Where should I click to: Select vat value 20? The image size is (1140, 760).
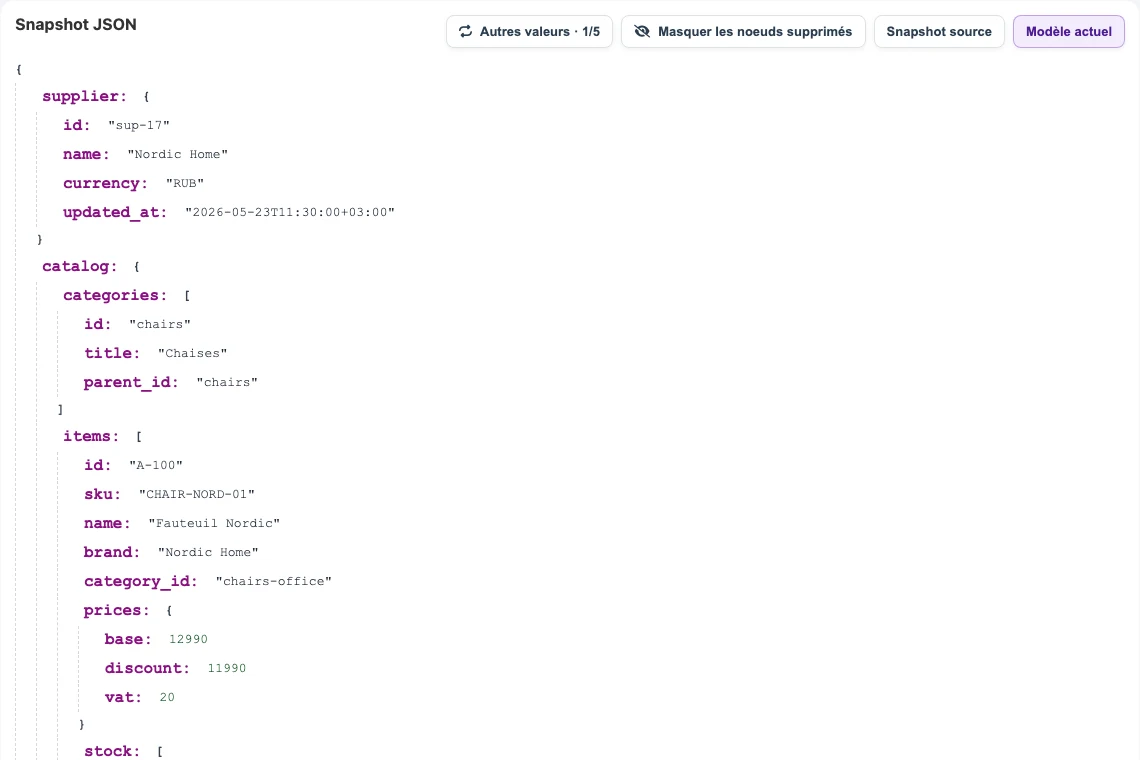pyautogui.click(x=167, y=697)
